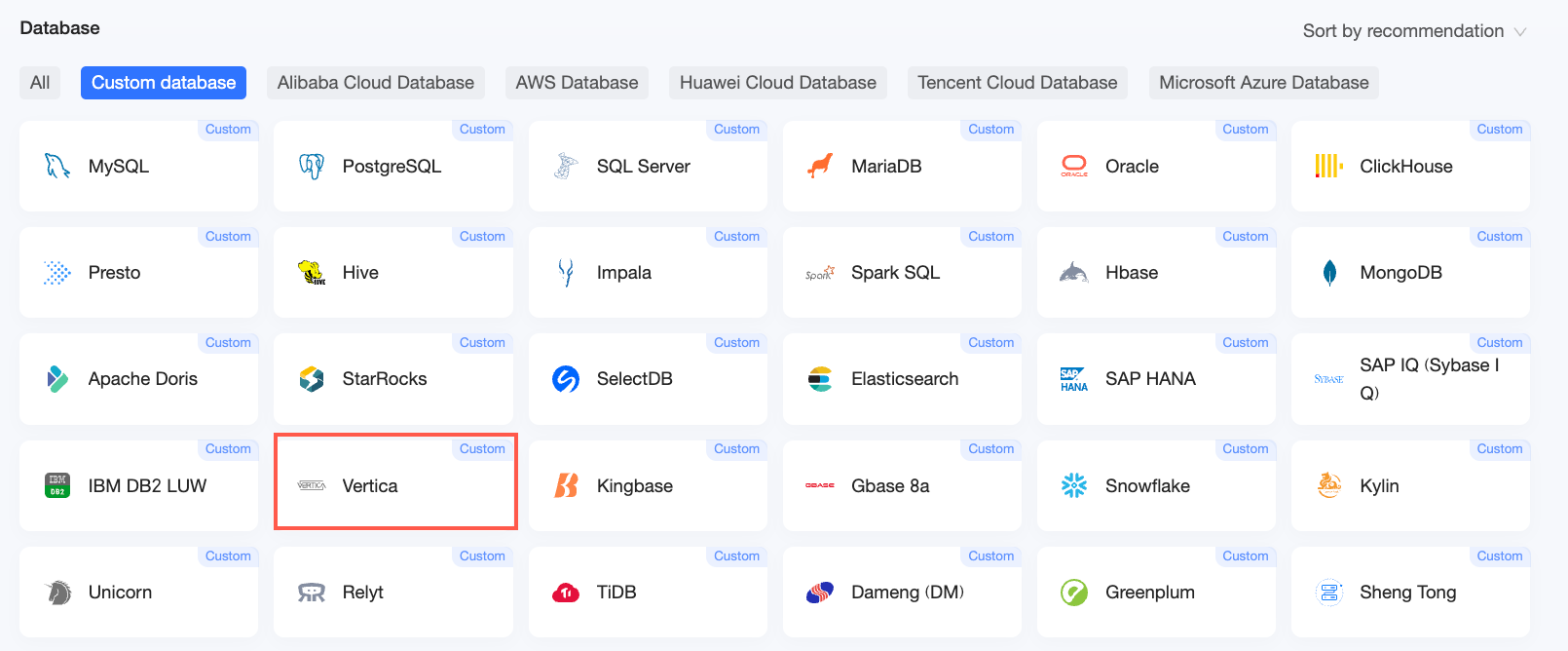Click the Impala logo icon
This screenshot has width=1568, height=651.
(x=566, y=273)
